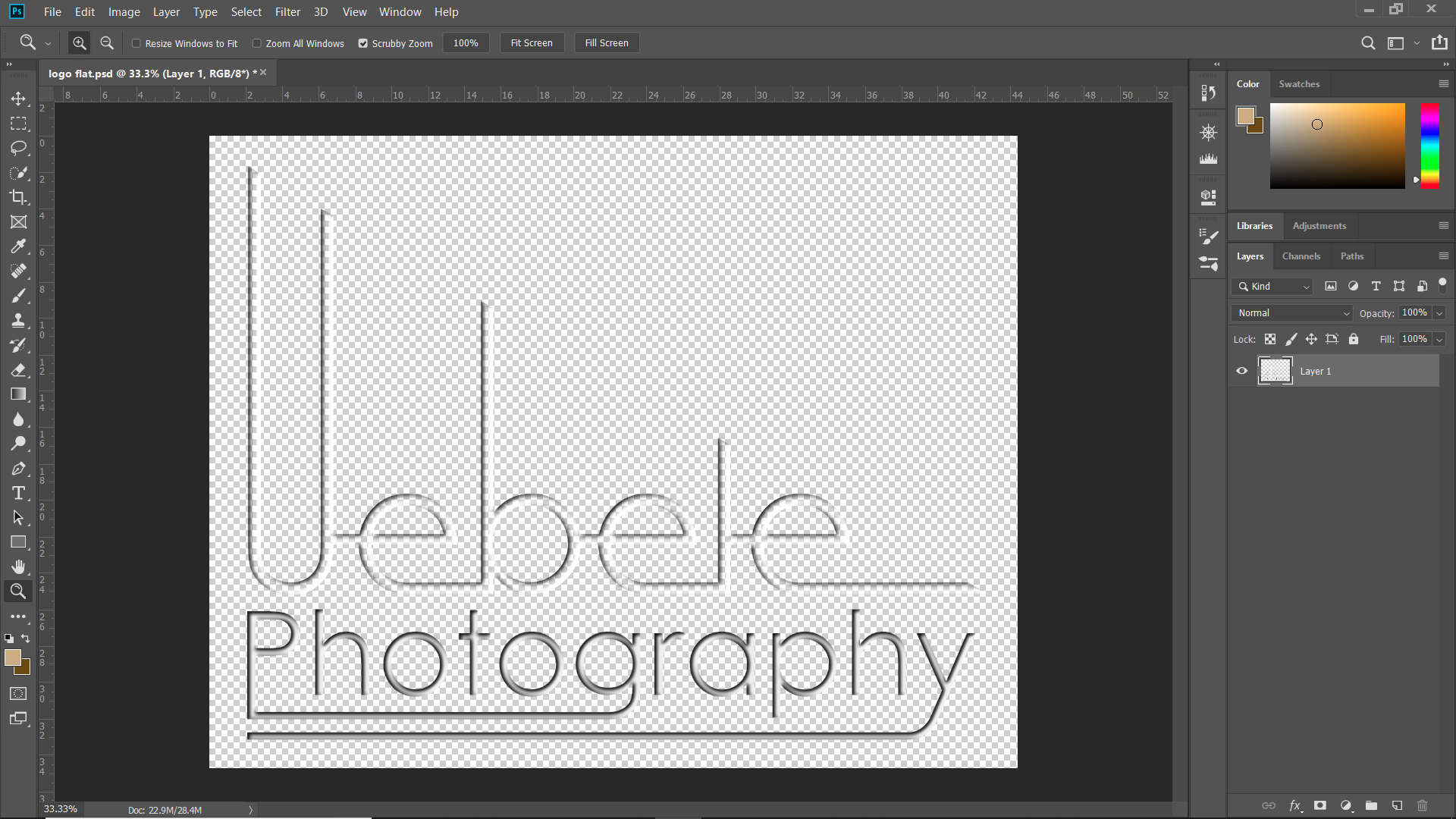Select the Eyedropper tool
The width and height of the screenshot is (1456, 819).
coord(18,246)
